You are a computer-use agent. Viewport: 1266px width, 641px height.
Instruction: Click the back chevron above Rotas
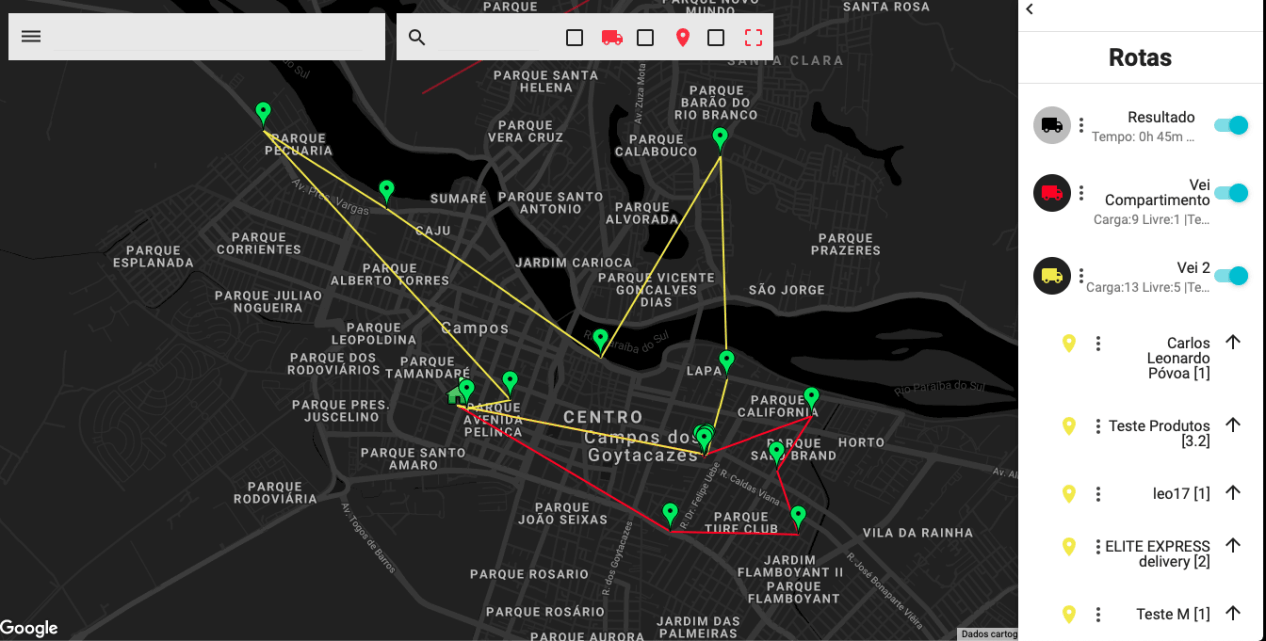pyautogui.click(x=1030, y=9)
